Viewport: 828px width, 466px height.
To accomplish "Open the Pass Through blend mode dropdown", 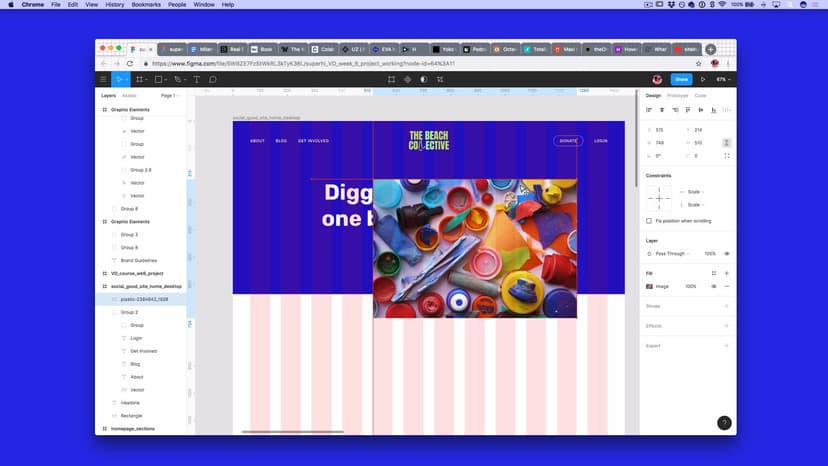I will click(674, 253).
